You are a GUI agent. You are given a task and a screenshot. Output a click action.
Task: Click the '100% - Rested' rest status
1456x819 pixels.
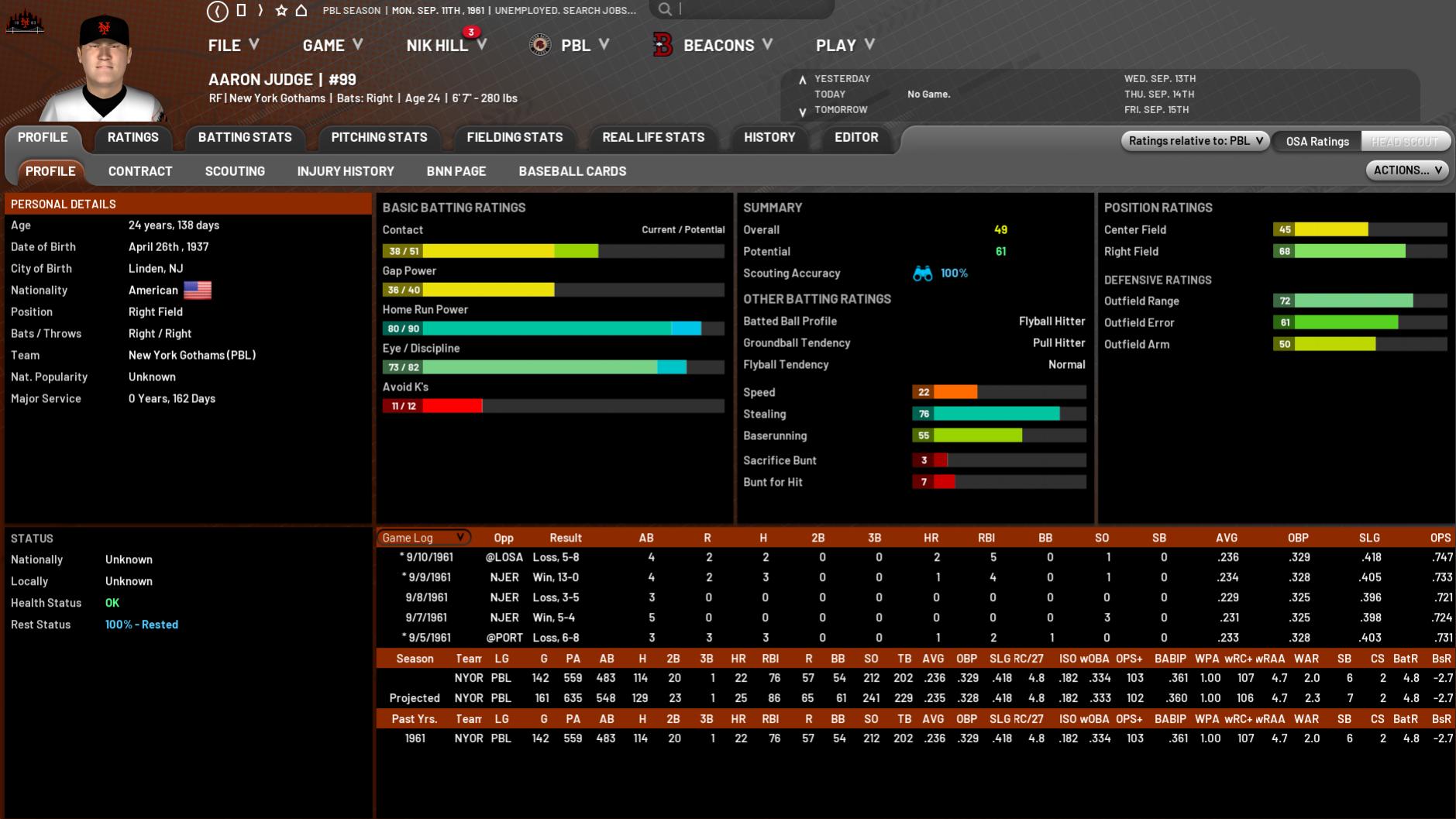(x=142, y=625)
